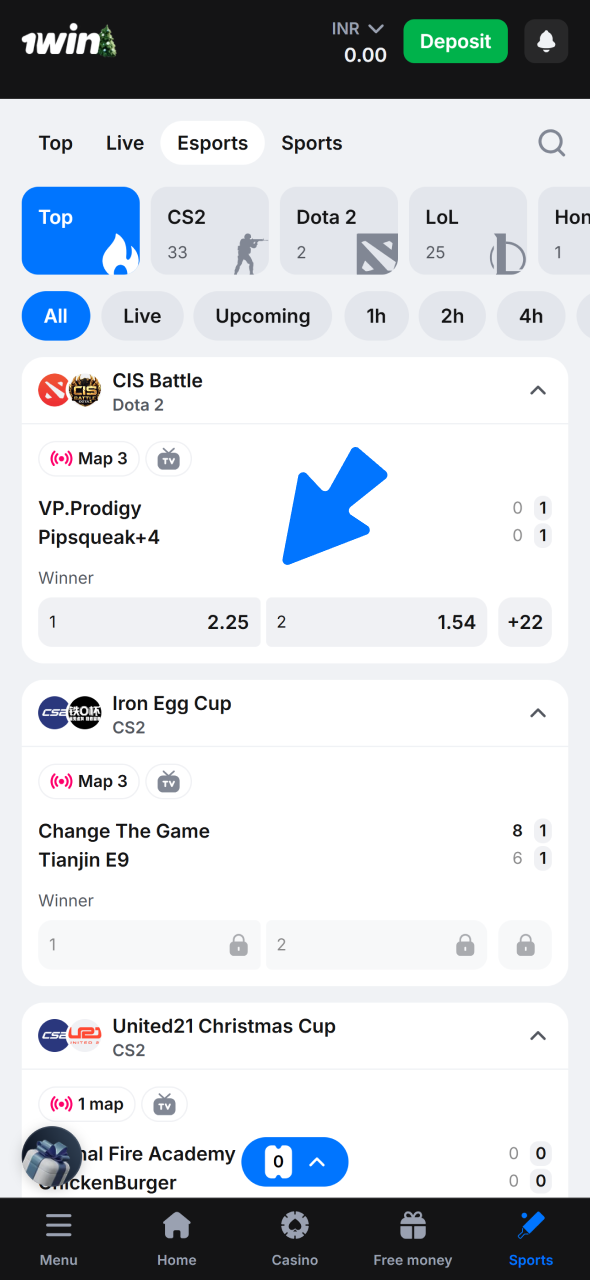Collapse the CIS Battle match card

(x=538, y=390)
